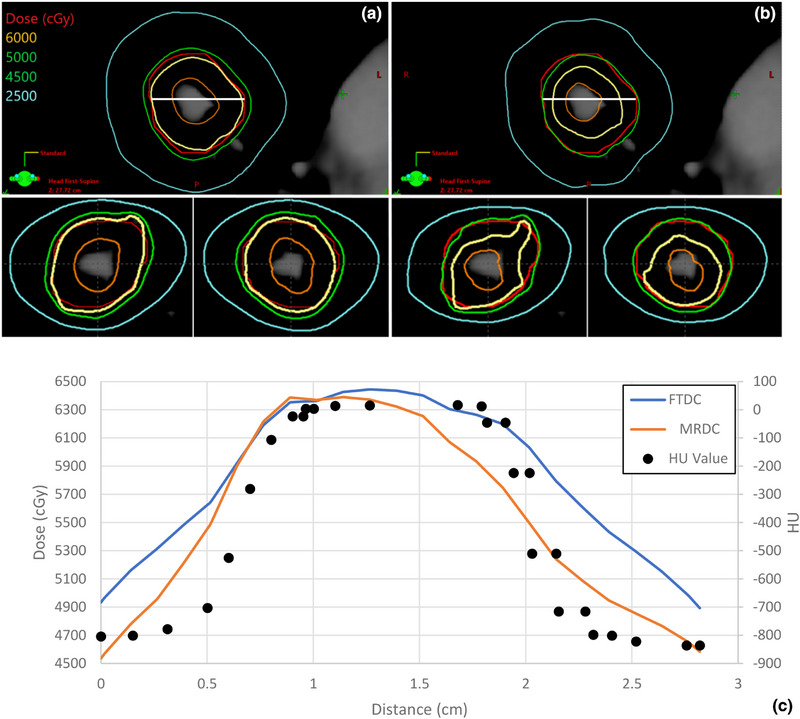
Task: Select the green crosshair marker in panel (a)
Action: 343,94
